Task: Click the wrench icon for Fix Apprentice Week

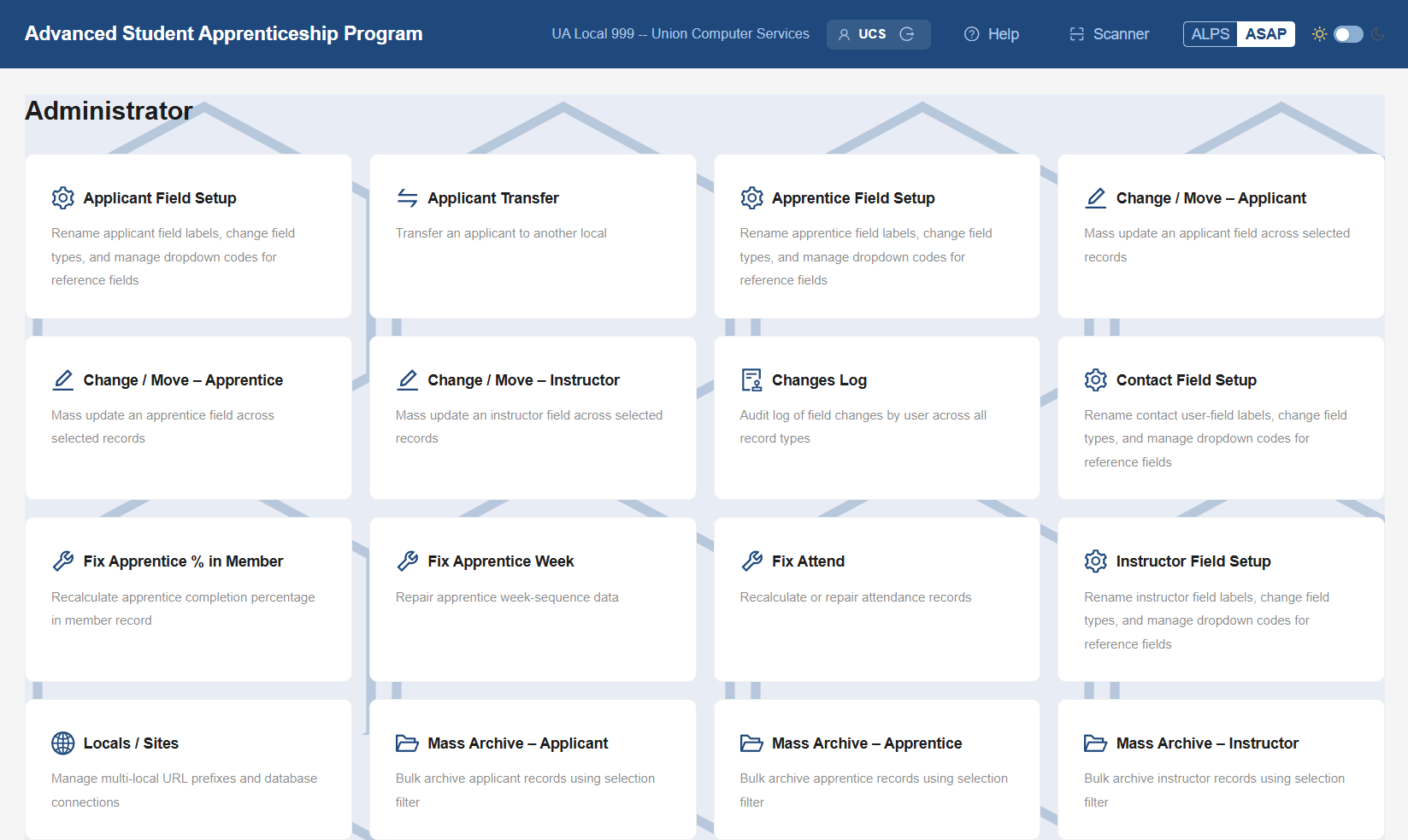Action: 408,561
